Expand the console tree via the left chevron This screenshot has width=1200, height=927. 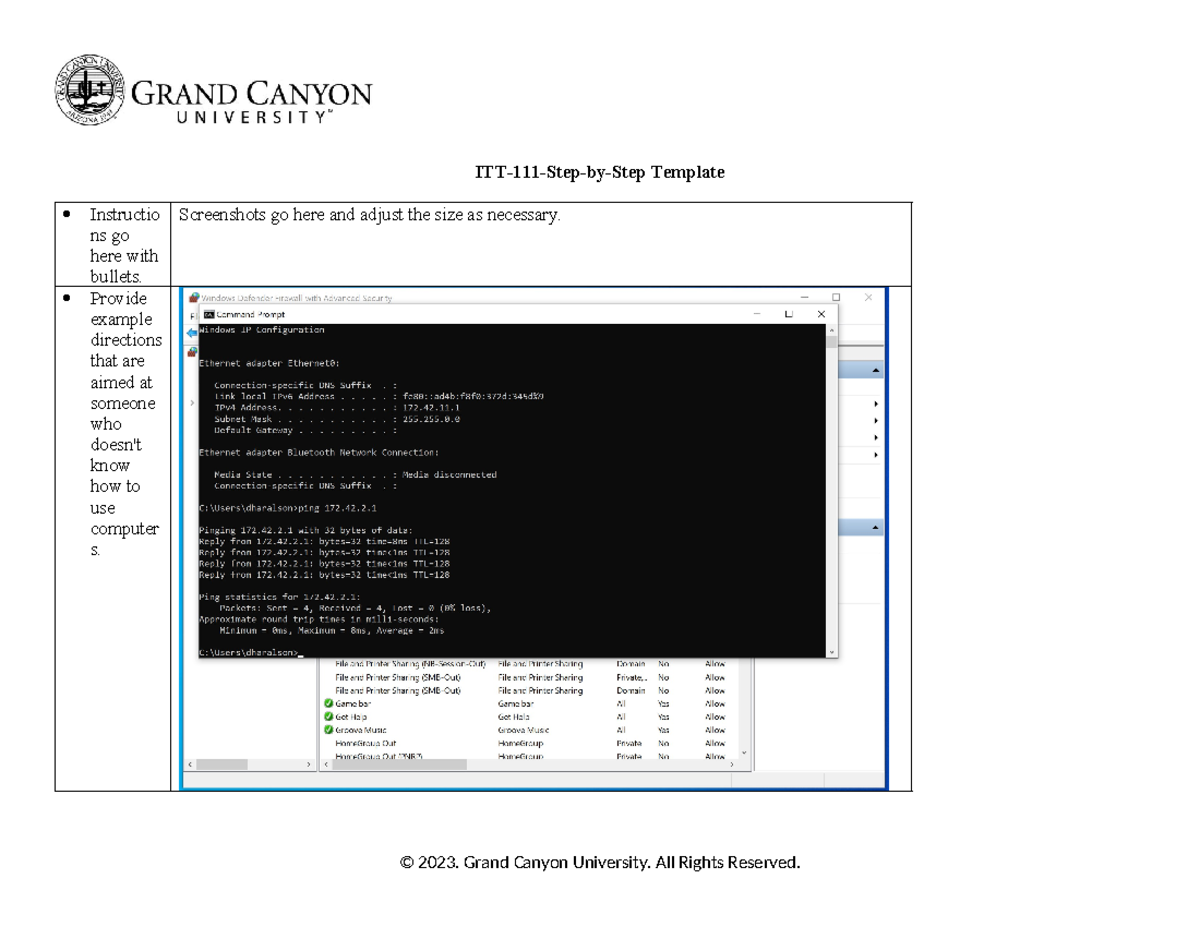click(192, 403)
